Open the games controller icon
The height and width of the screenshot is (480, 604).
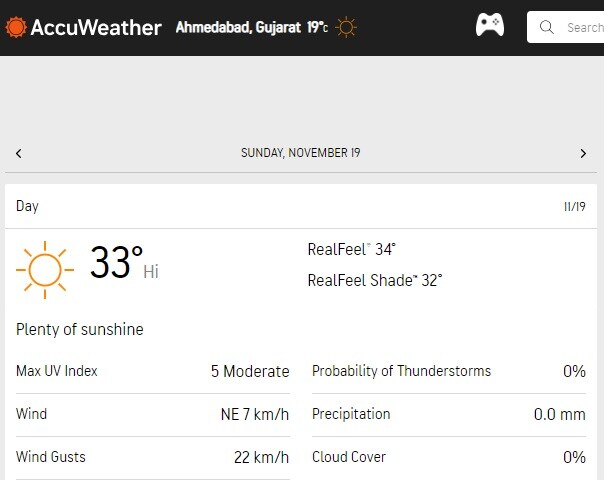coord(490,26)
